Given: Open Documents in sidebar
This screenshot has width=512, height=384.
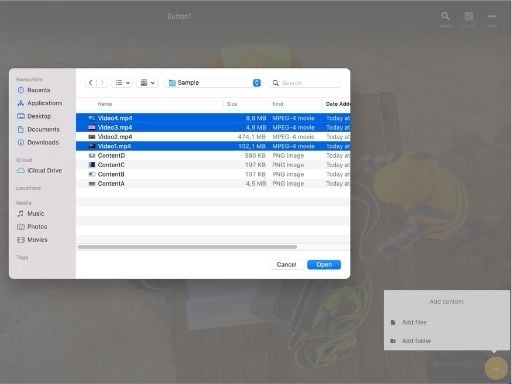Looking at the screenshot, I should (x=39, y=129).
